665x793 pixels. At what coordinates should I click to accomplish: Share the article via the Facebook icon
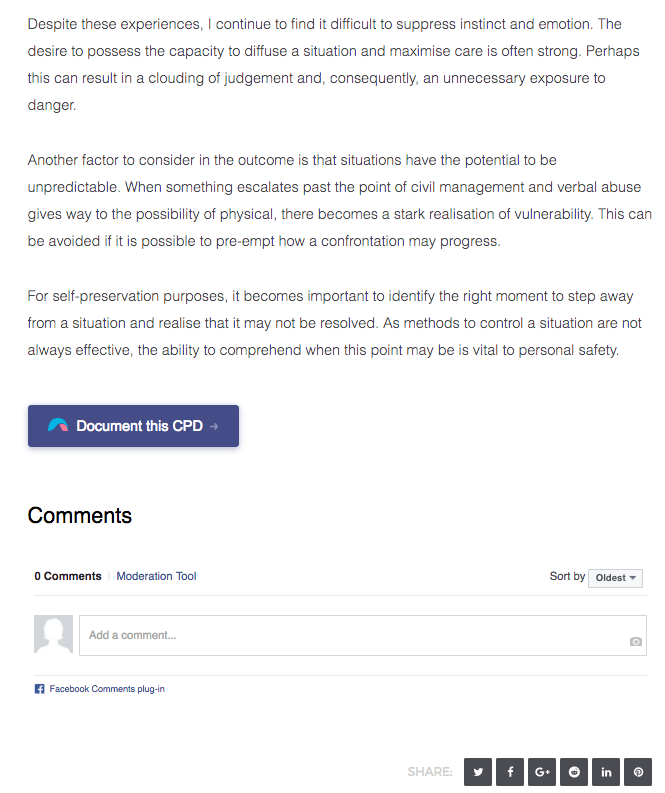[510, 772]
